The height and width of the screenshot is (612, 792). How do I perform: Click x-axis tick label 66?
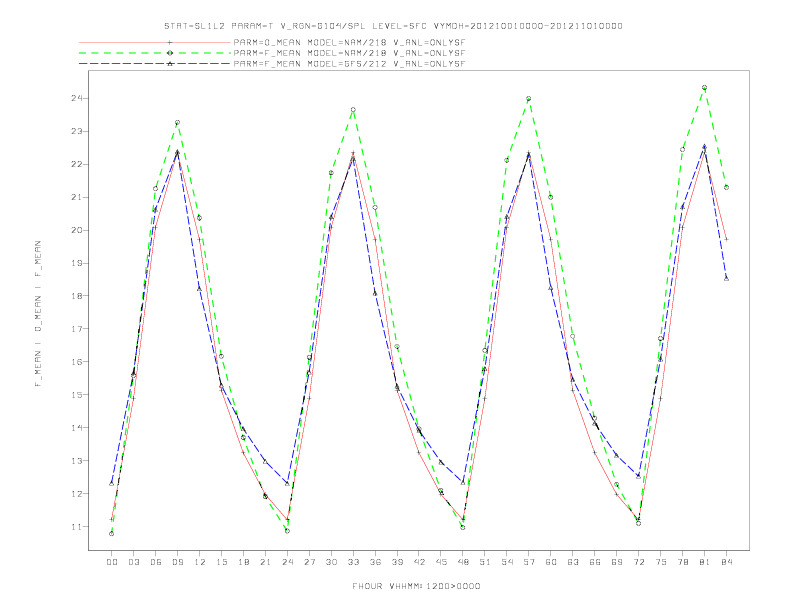(x=595, y=562)
